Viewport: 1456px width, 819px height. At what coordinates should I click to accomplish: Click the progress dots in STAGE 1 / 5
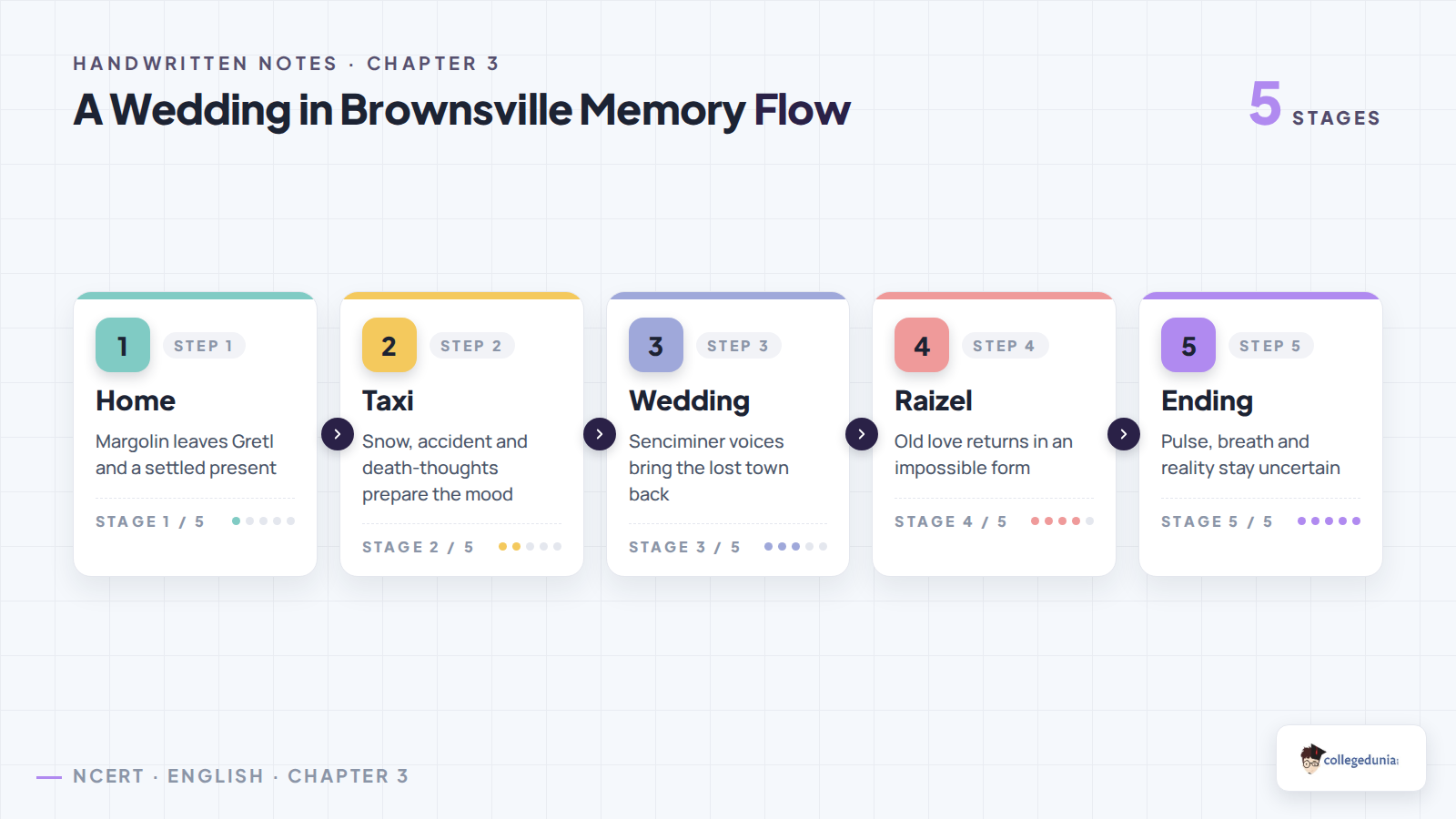tap(263, 521)
